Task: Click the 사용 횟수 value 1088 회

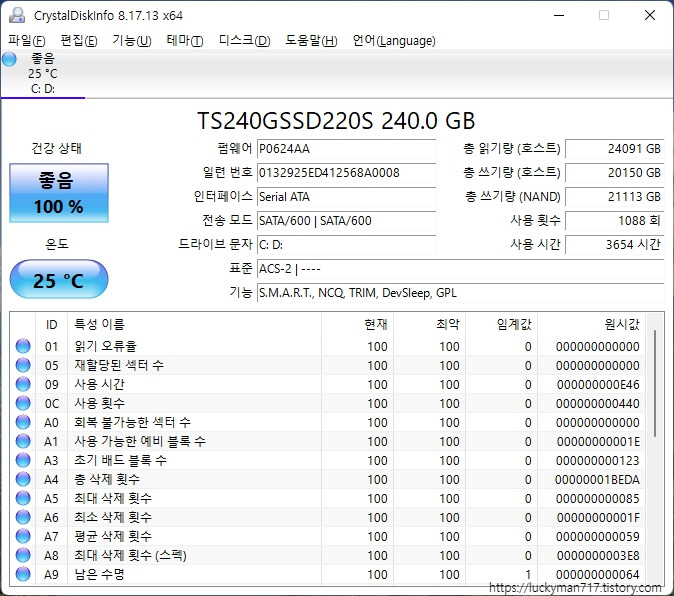Action: pyautogui.click(x=615, y=221)
